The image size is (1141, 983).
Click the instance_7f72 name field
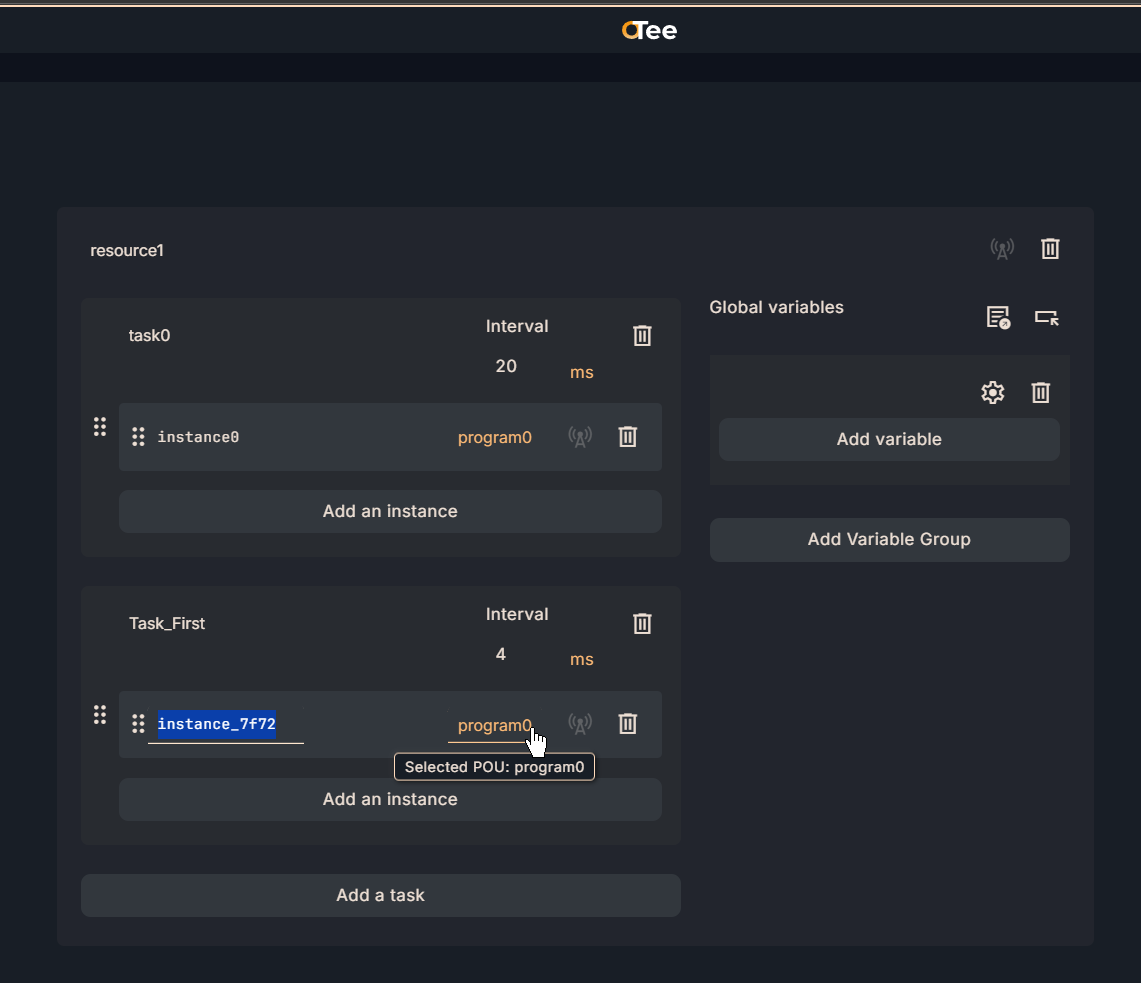pos(225,724)
